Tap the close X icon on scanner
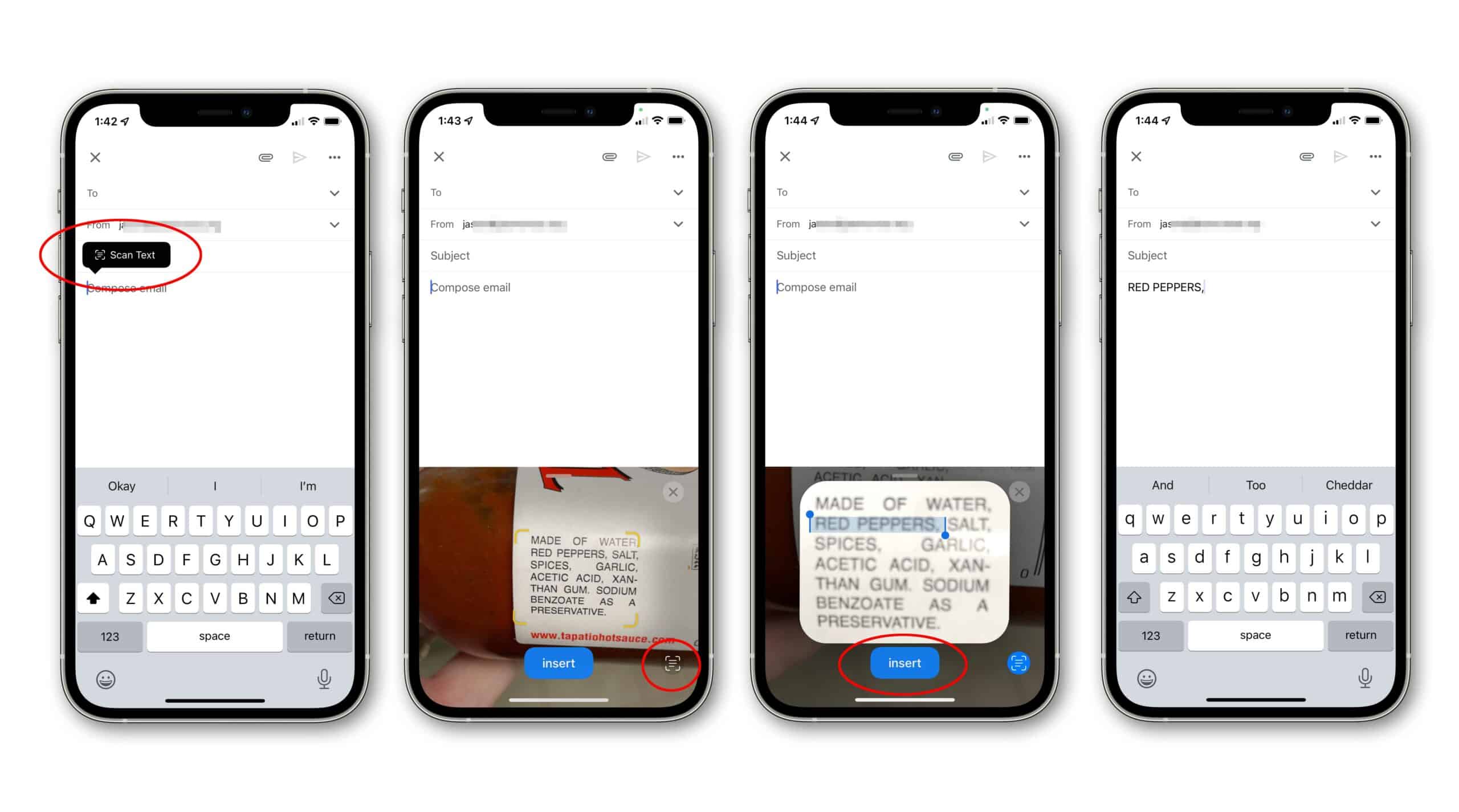 pos(672,492)
